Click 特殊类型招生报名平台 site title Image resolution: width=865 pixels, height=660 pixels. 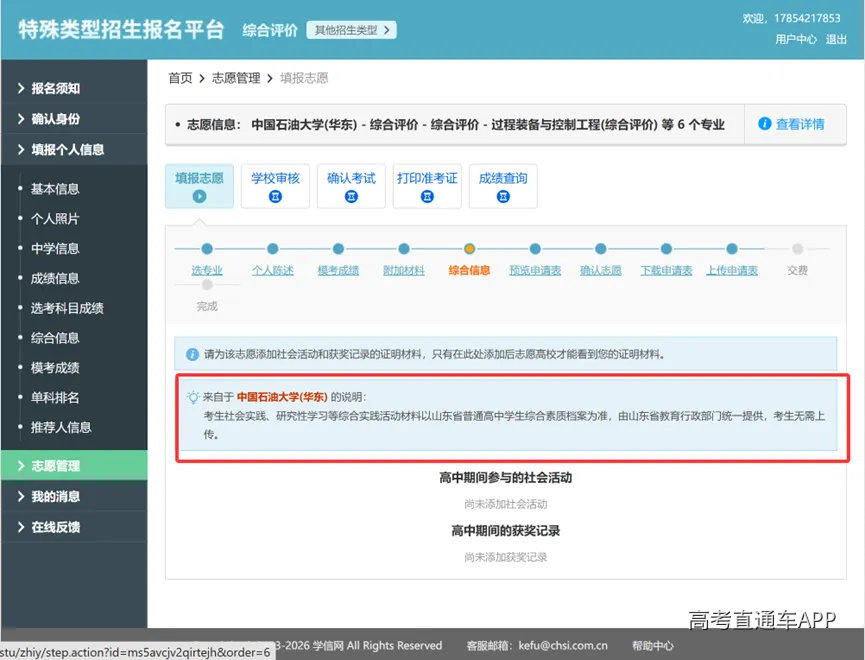pyautogui.click(x=121, y=30)
